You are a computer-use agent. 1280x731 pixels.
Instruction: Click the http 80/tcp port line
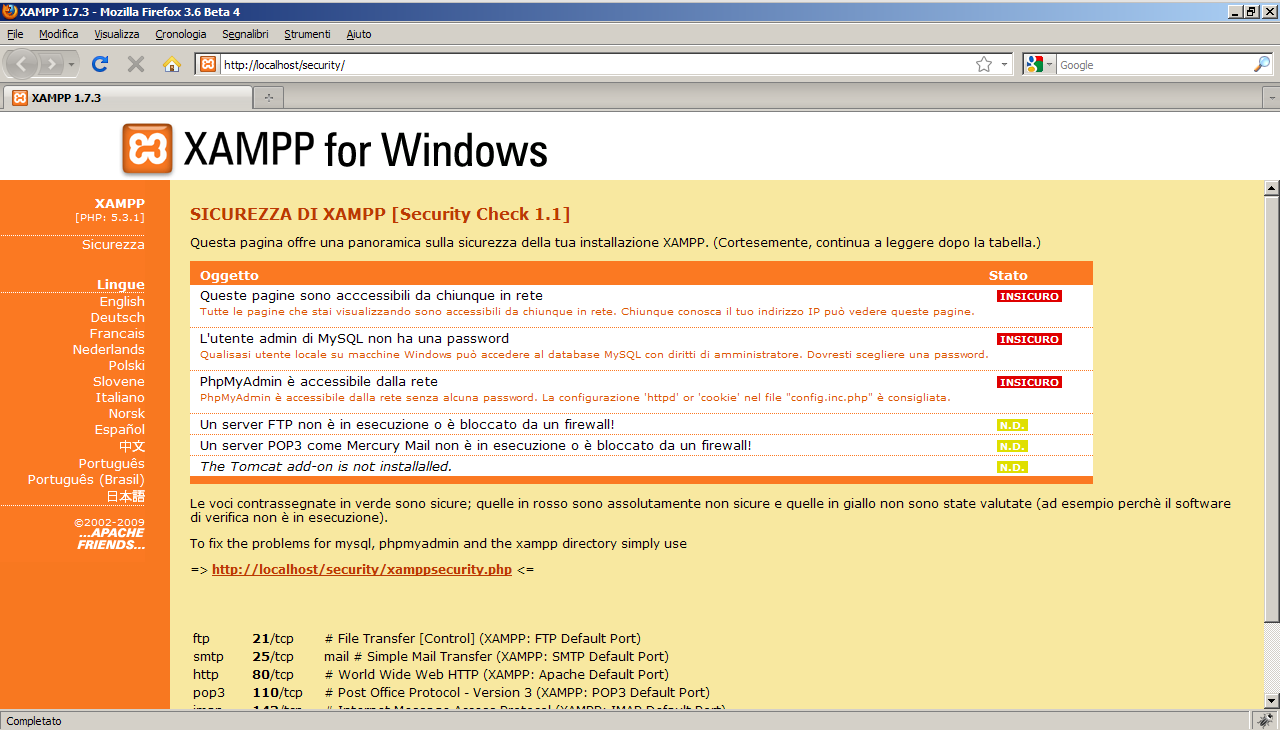point(431,674)
